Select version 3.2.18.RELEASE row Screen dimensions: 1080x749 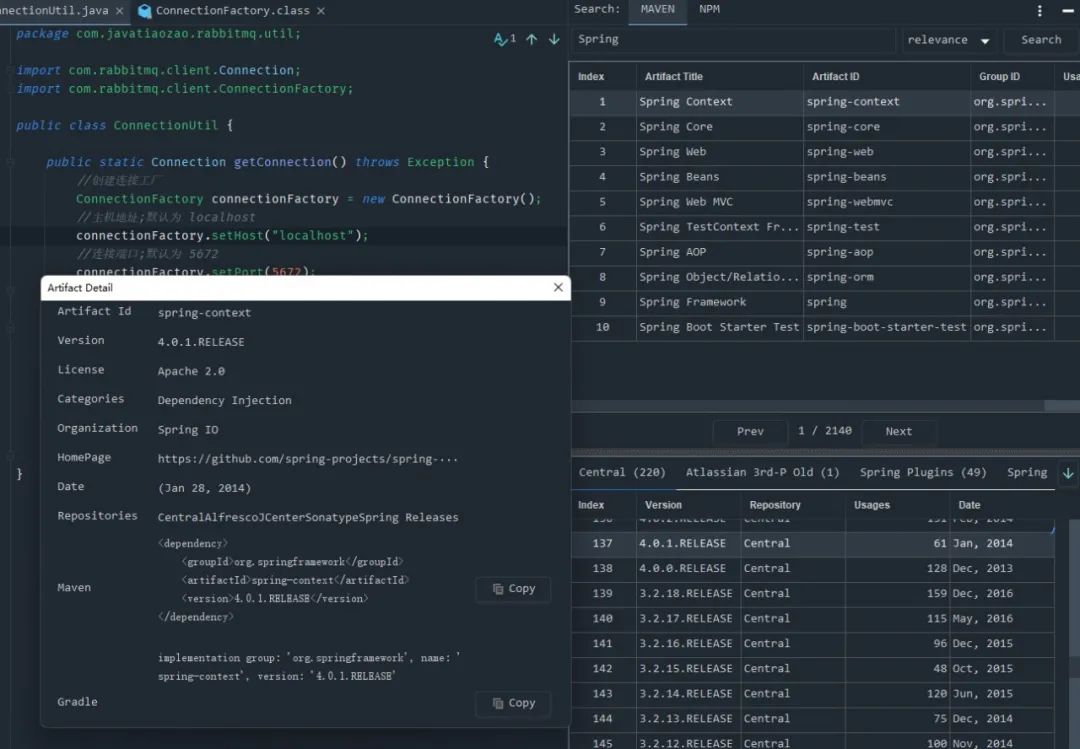(x=812, y=594)
